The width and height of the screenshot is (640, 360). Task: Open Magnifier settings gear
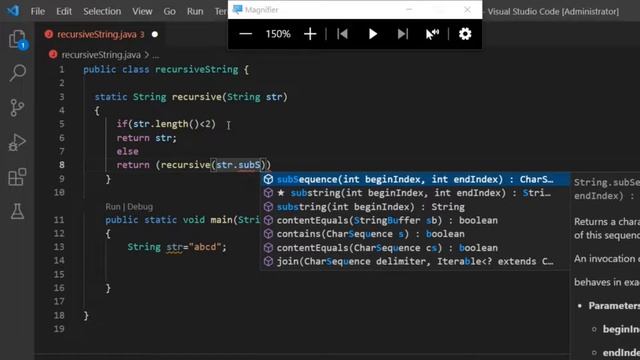(x=465, y=34)
